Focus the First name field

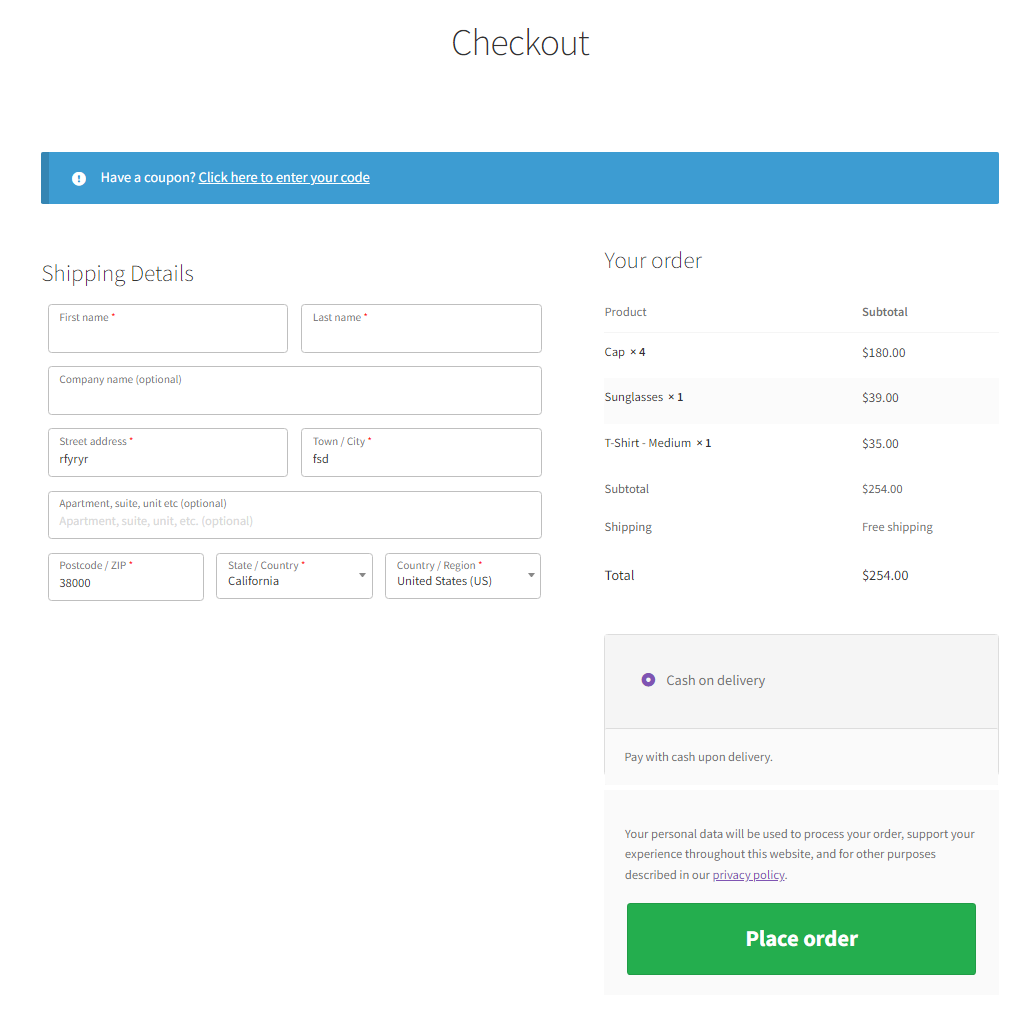coord(168,328)
